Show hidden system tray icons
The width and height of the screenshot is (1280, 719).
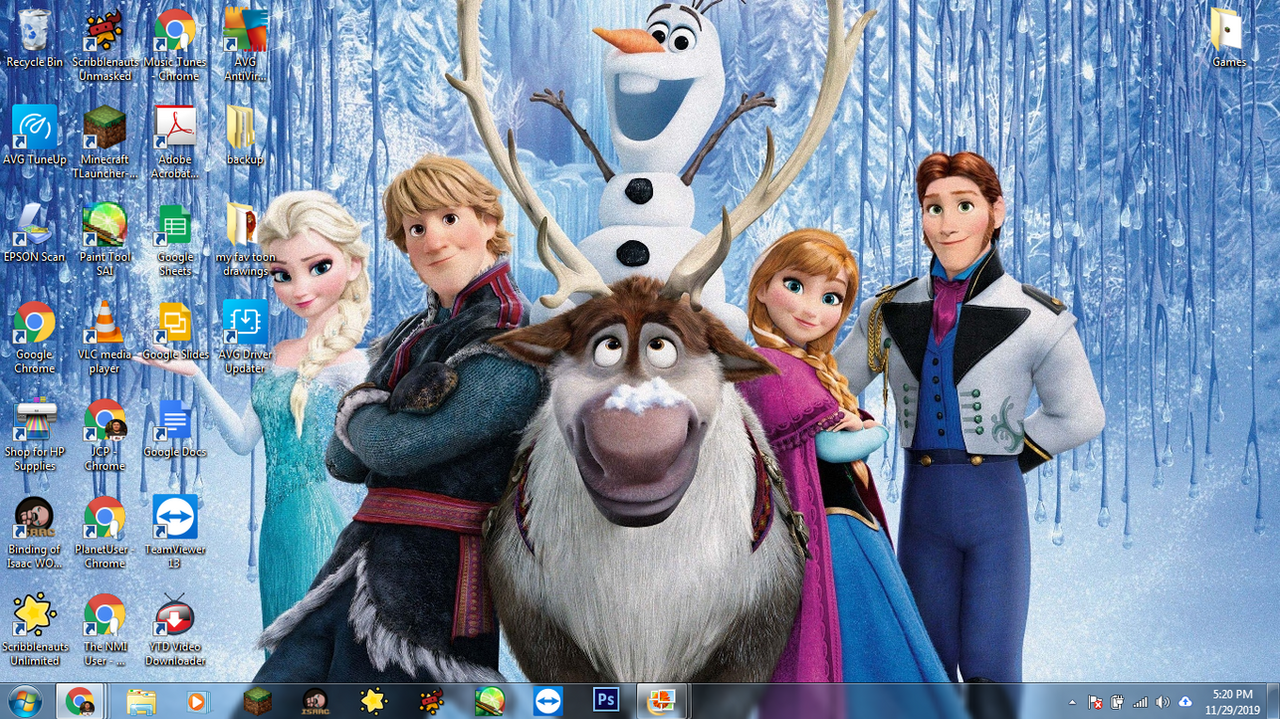pyautogui.click(x=1073, y=702)
